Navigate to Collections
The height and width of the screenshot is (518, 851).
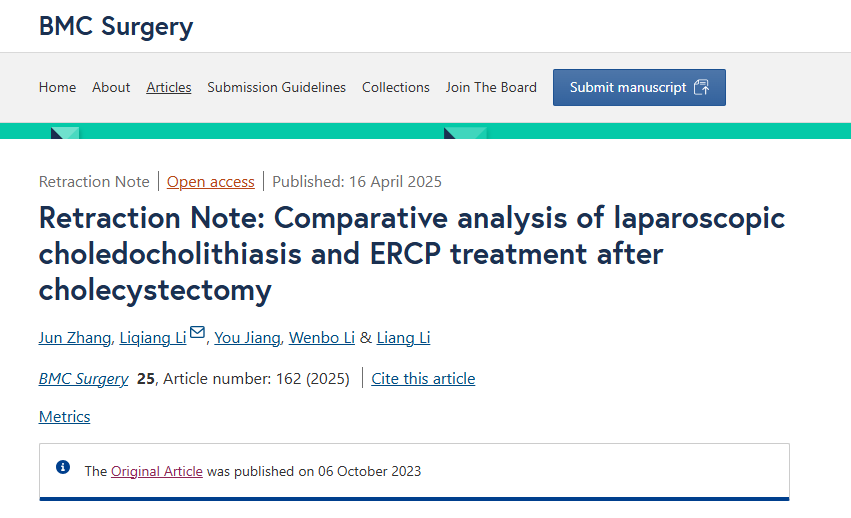[396, 87]
